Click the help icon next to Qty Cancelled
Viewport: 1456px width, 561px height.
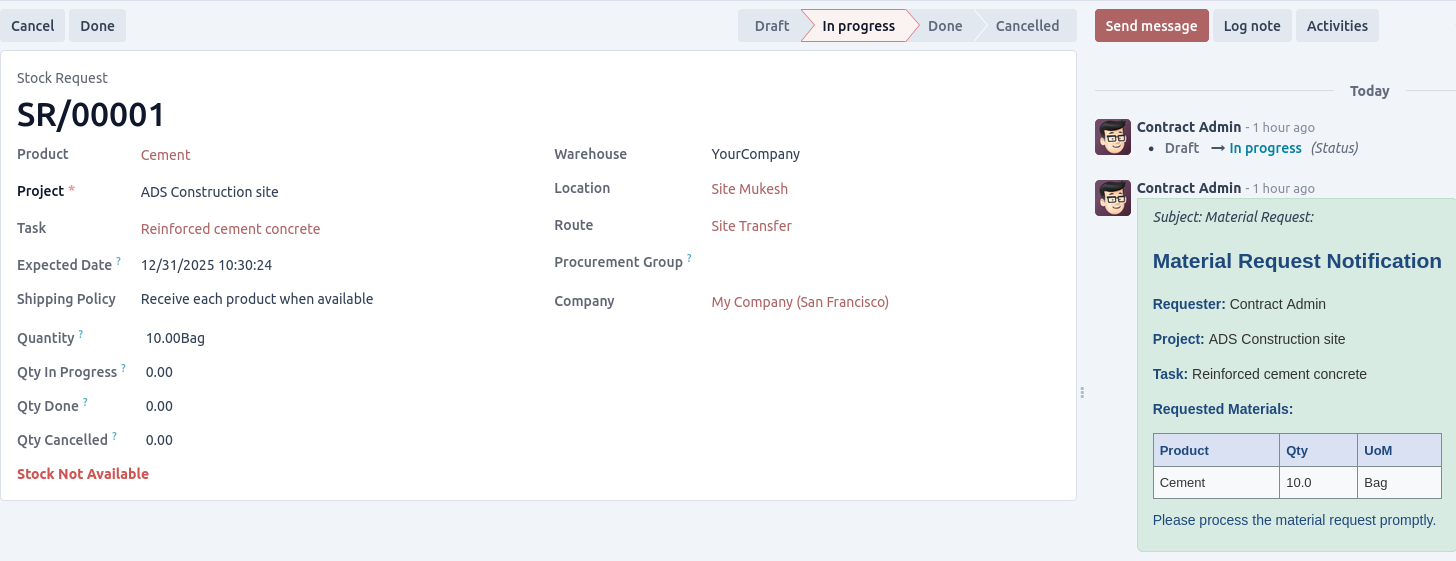point(115,436)
